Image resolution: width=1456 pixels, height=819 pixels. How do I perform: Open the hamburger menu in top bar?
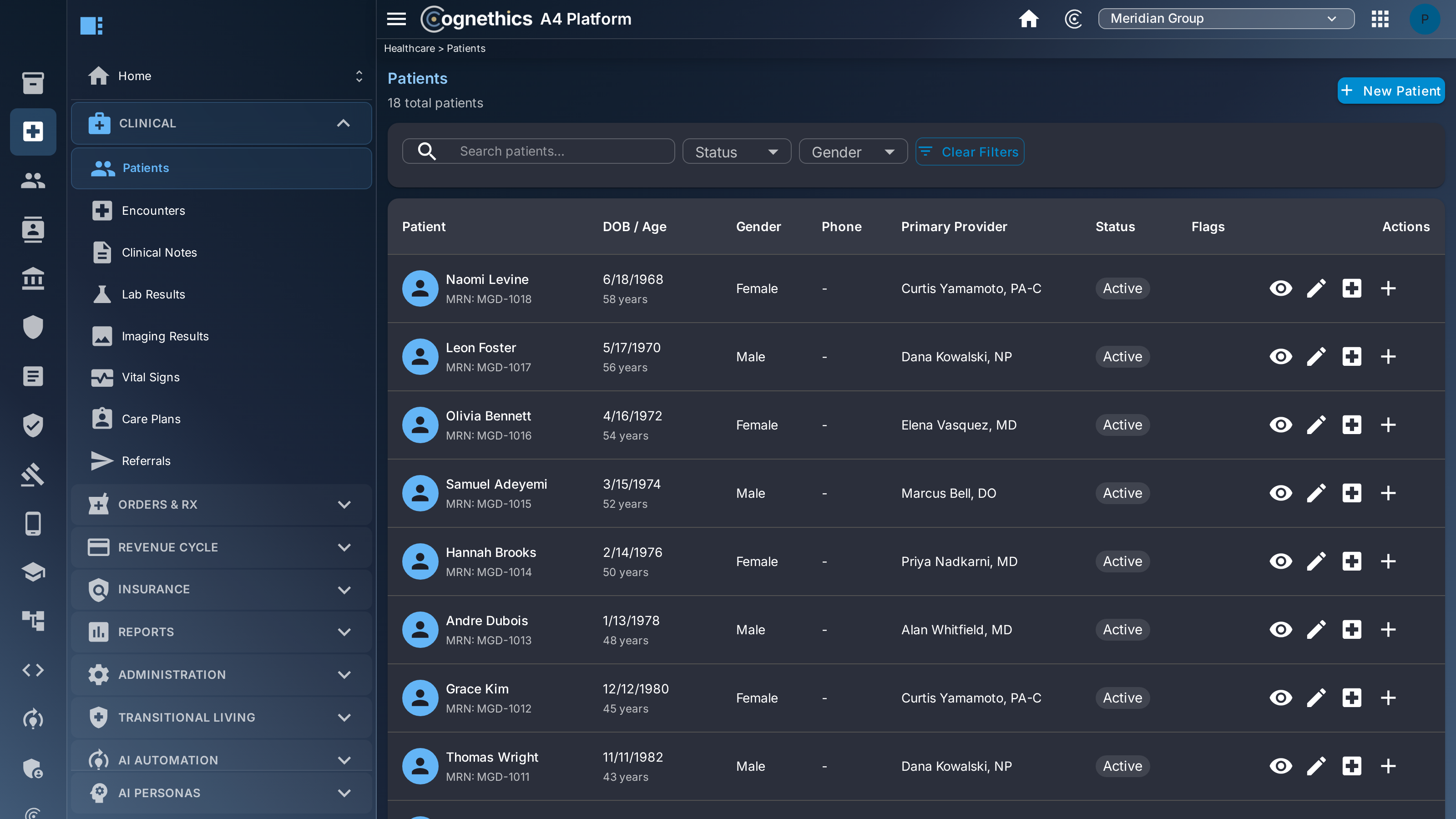click(396, 19)
